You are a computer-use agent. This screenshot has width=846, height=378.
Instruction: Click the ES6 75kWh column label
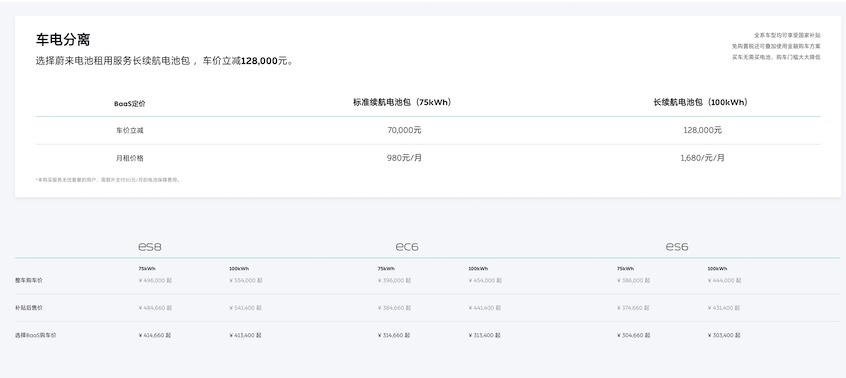[625, 269]
